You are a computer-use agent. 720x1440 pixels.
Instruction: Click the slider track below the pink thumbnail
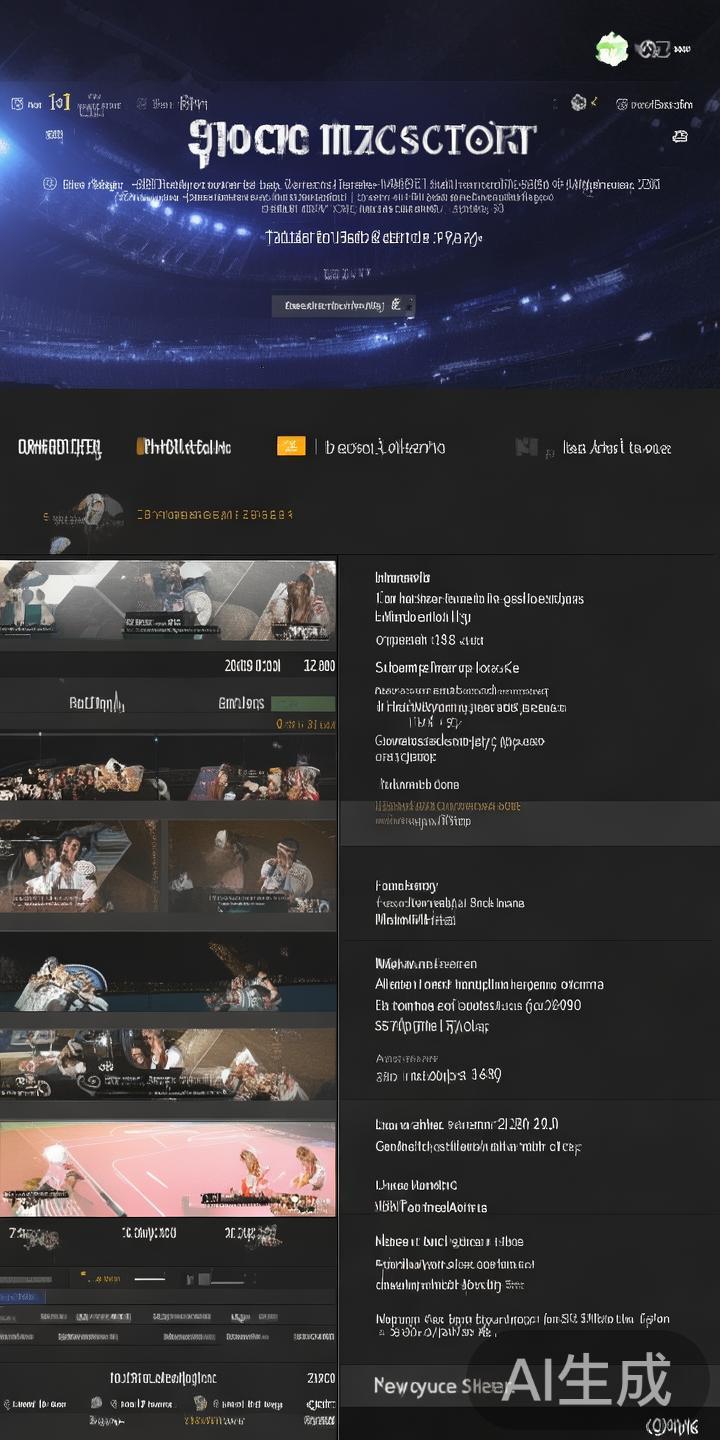(x=150, y=1278)
